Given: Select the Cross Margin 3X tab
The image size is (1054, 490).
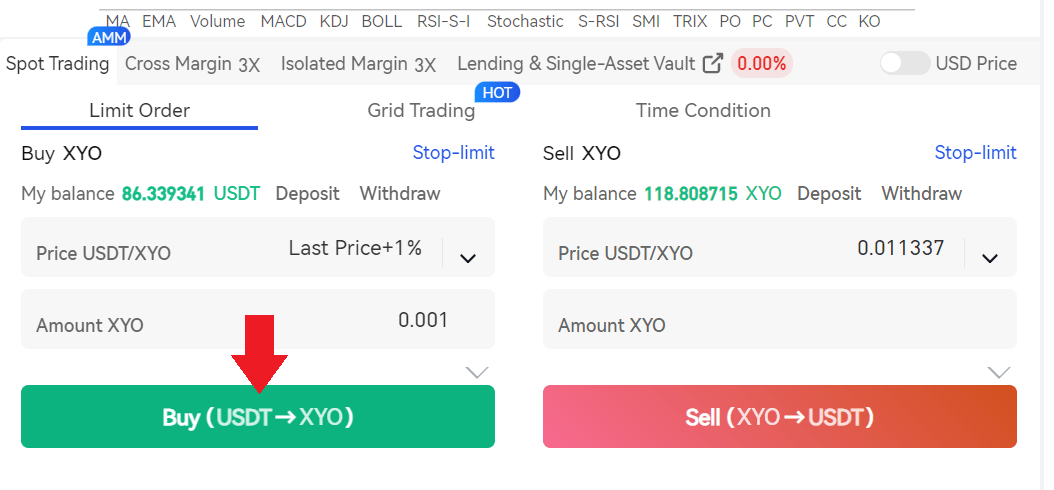Looking at the screenshot, I should 192,64.
